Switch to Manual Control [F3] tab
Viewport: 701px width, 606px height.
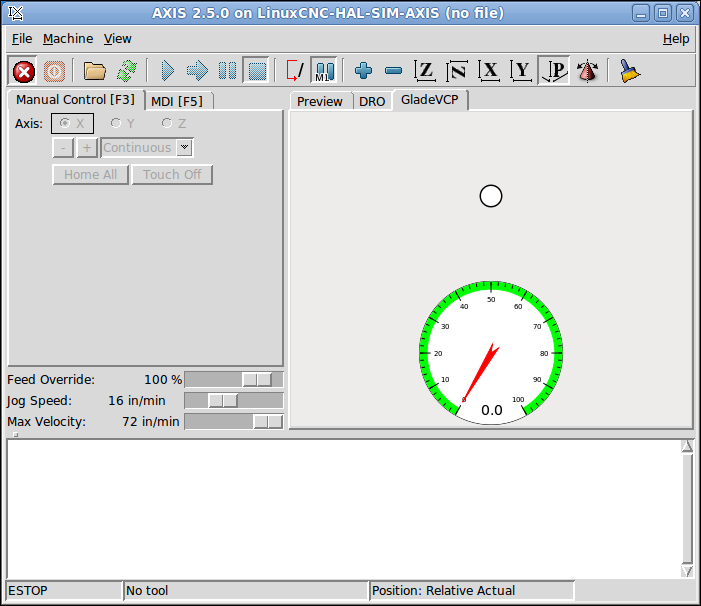(x=76, y=100)
